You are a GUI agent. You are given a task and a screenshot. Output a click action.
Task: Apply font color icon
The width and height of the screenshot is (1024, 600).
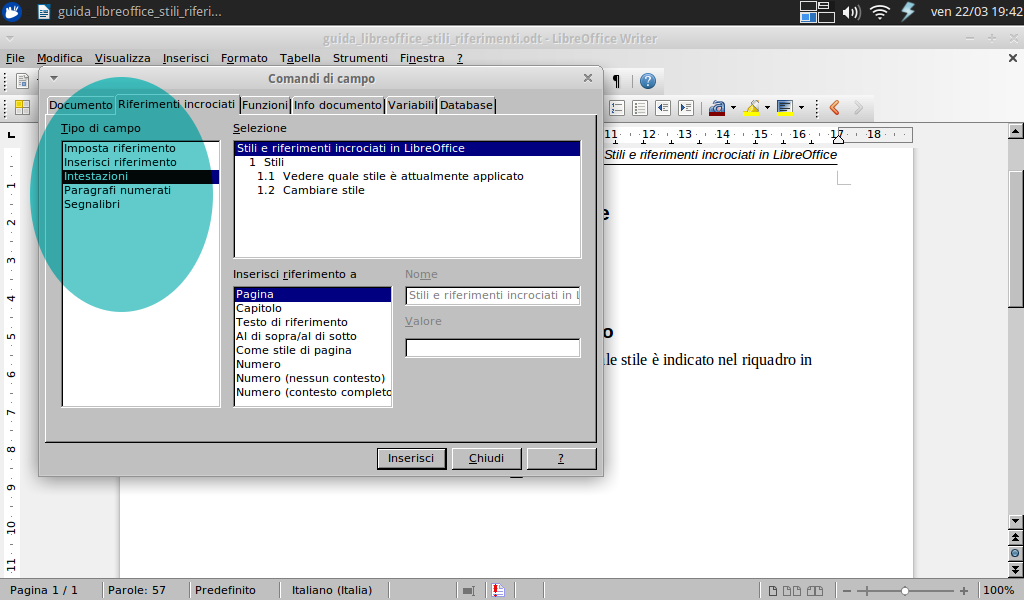tap(717, 108)
